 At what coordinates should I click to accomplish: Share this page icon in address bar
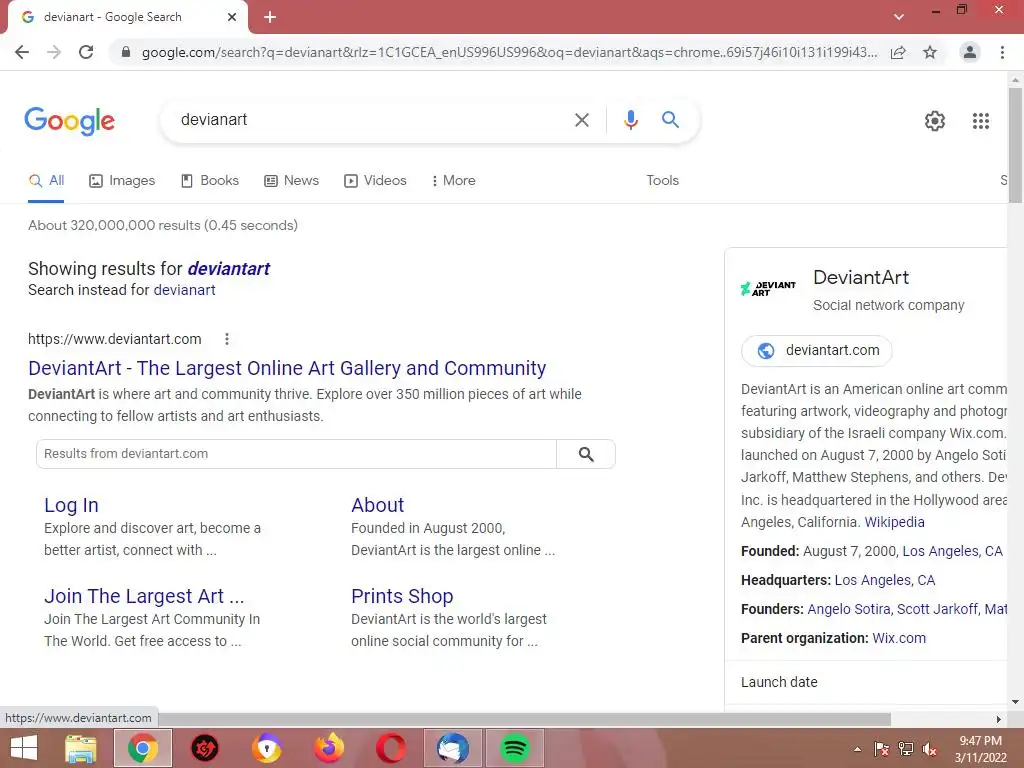point(898,52)
